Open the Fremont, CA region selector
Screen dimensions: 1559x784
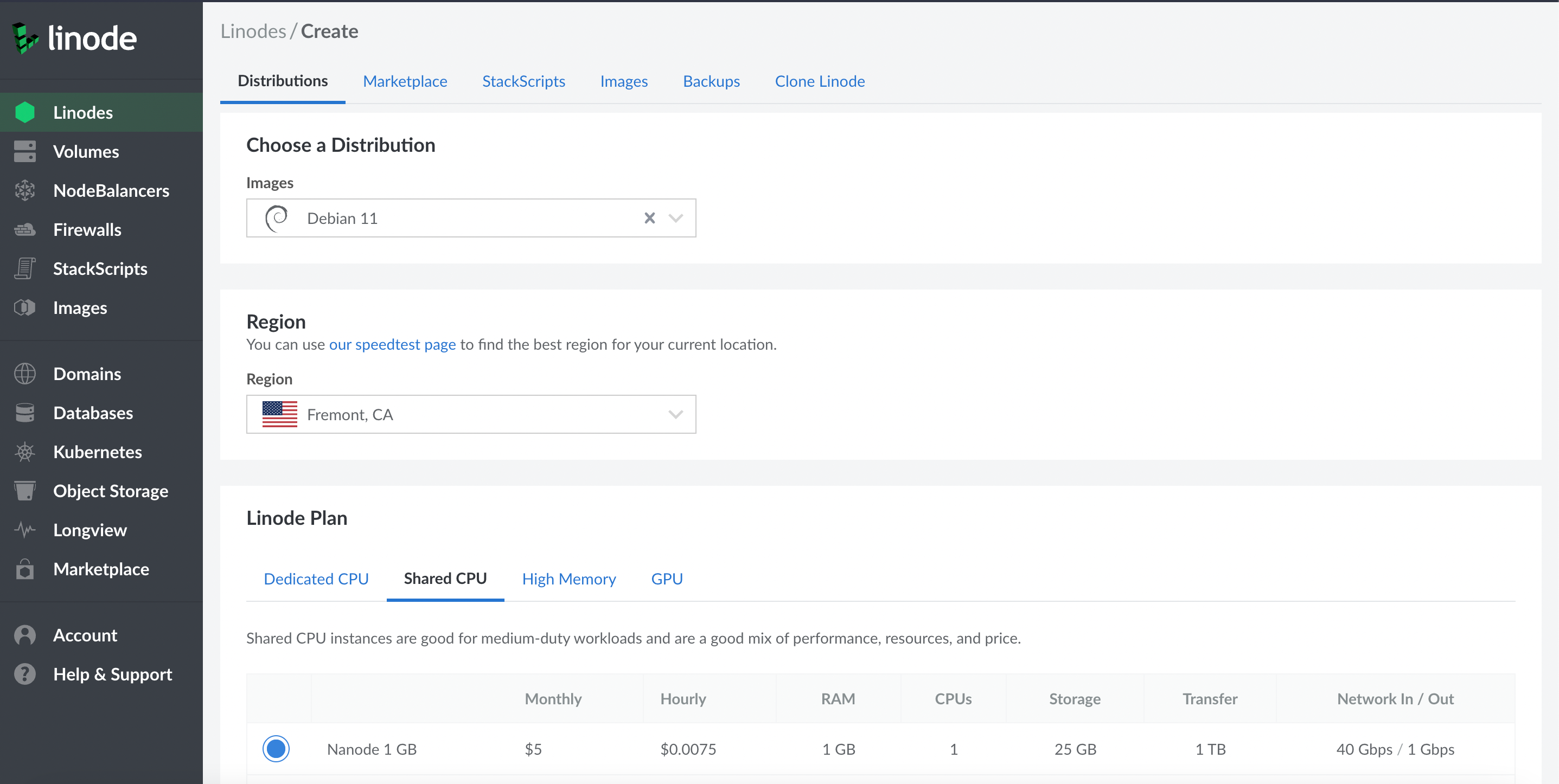click(471, 414)
